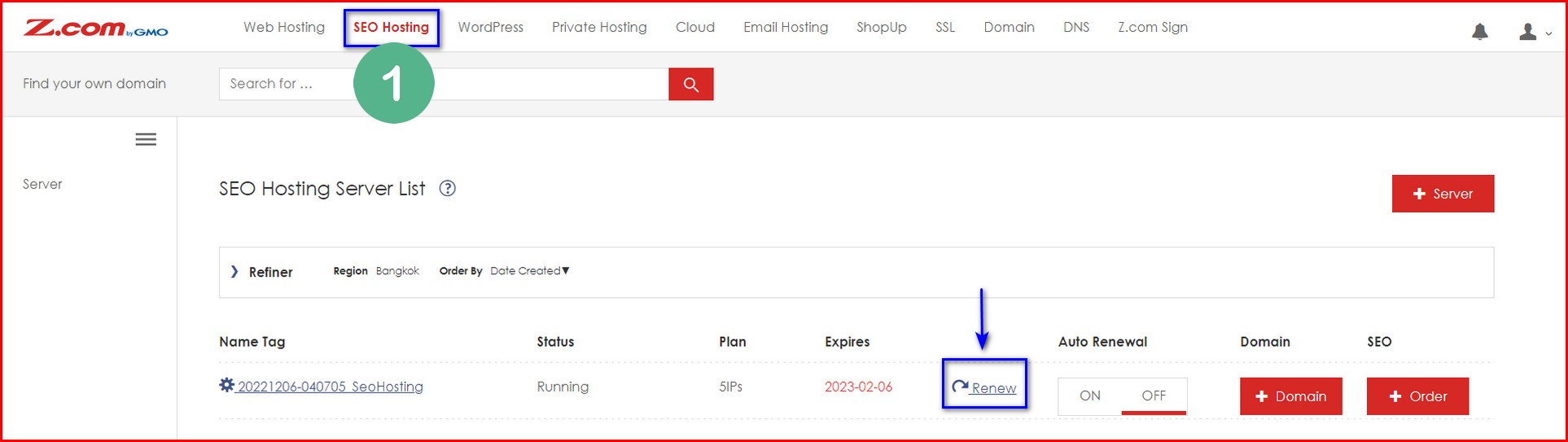The image size is (1568, 442).
Task: Open SSL section
Action: [x=945, y=27]
